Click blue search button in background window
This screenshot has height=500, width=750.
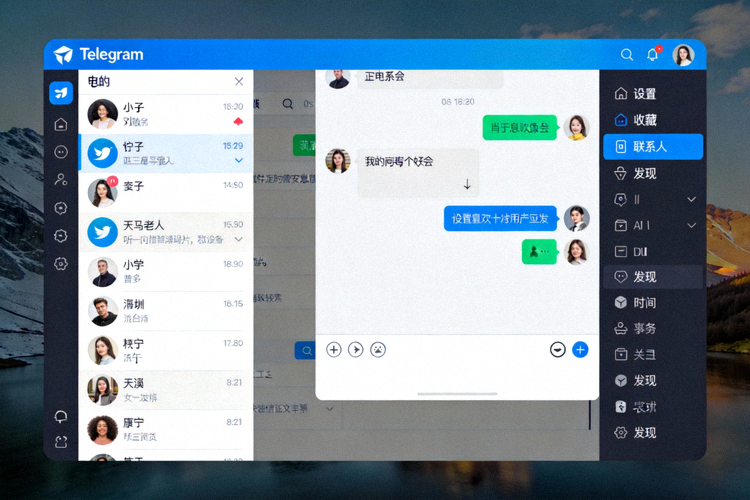pyautogui.click(x=305, y=351)
